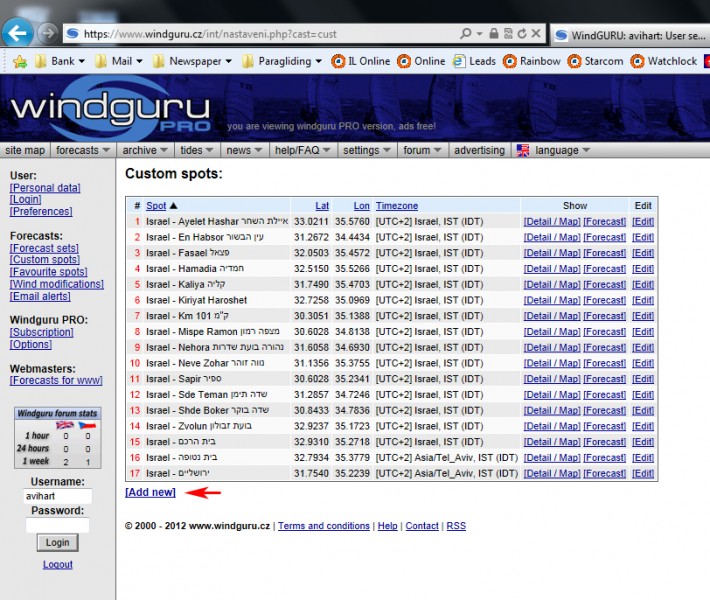Open the news dropdown menu
Image resolution: width=710 pixels, height=600 pixels.
tap(244, 150)
